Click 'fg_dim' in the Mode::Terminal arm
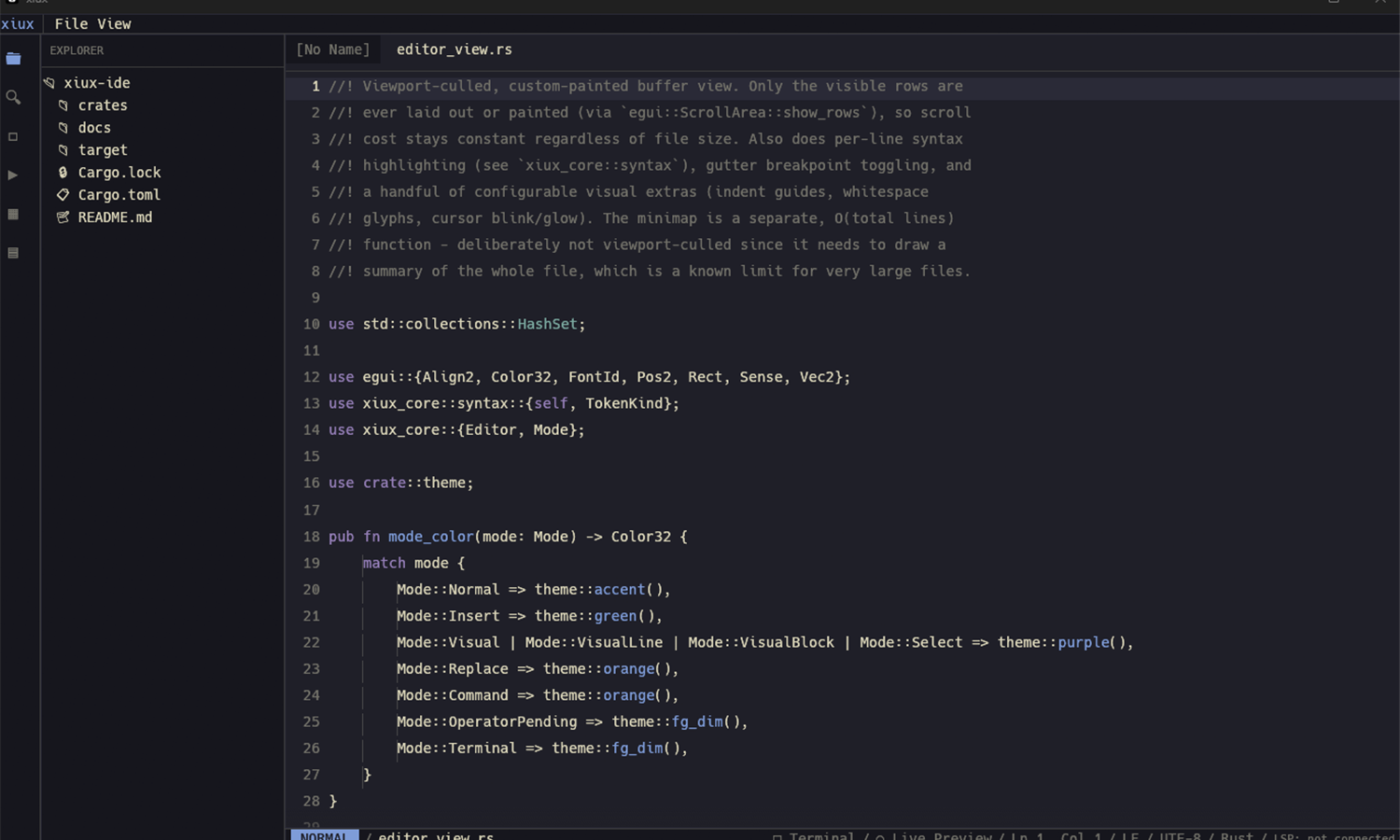Image resolution: width=1400 pixels, height=840 pixels. 637,749
